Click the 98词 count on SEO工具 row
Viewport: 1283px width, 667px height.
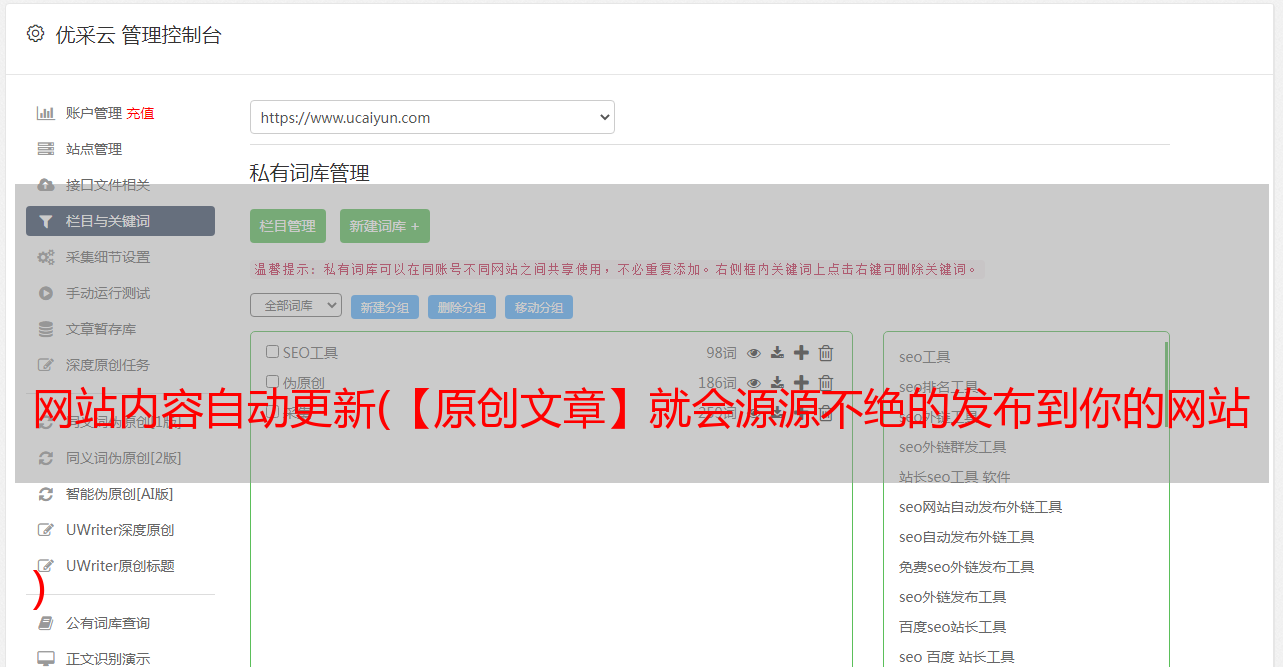[x=721, y=353]
